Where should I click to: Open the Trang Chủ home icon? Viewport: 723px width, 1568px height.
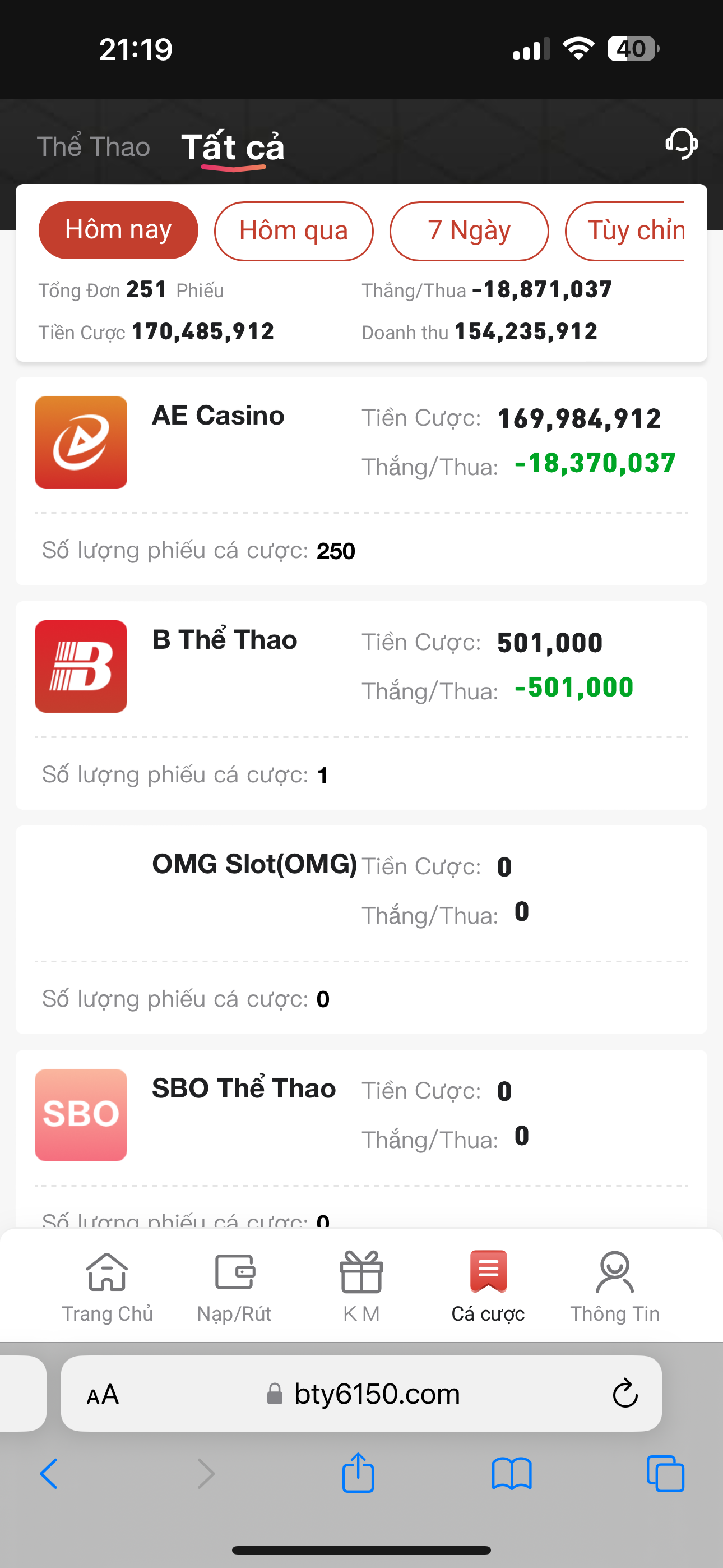coord(107,1272)
